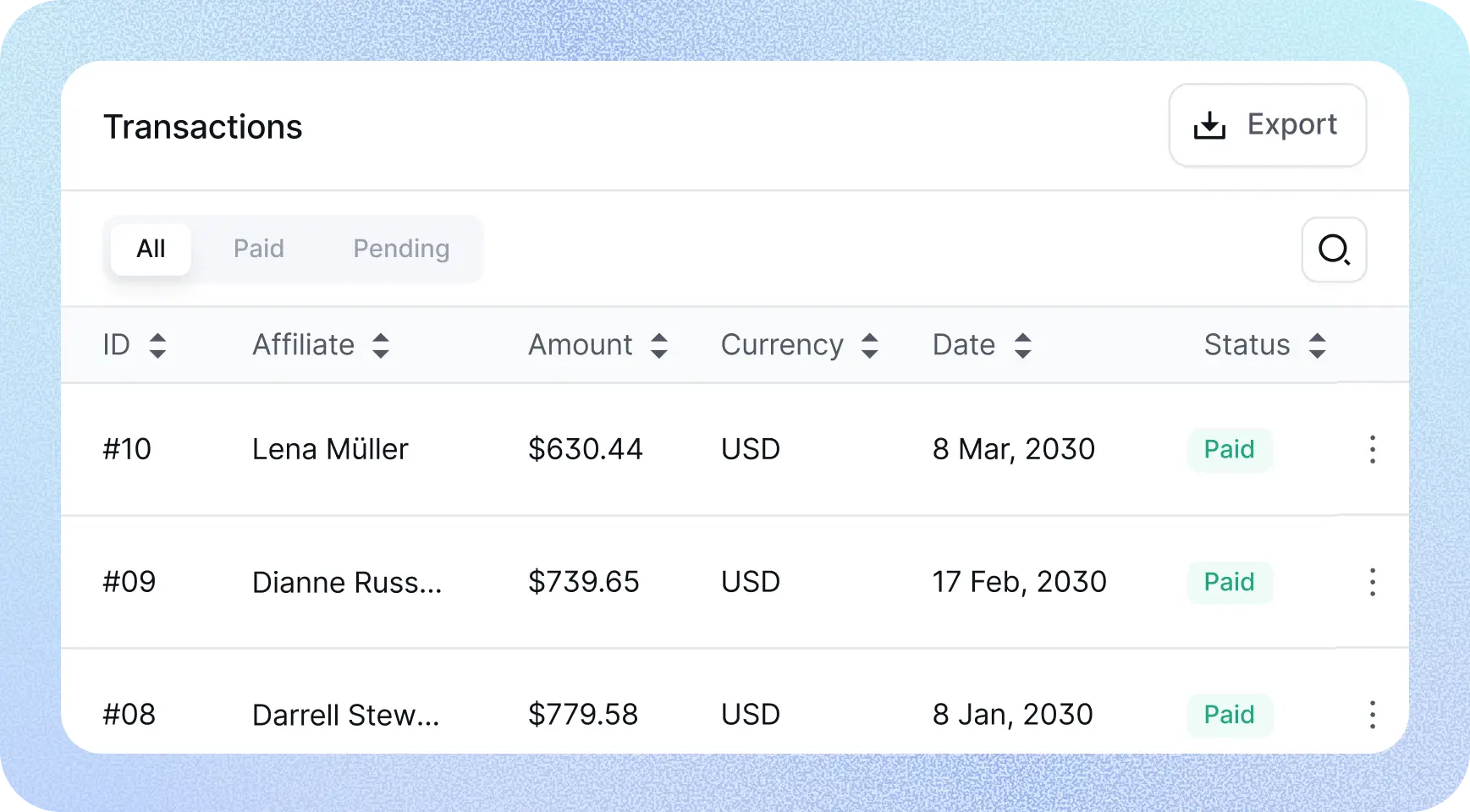
Task: Switch to the Pending filter tab
Action: 401,249
